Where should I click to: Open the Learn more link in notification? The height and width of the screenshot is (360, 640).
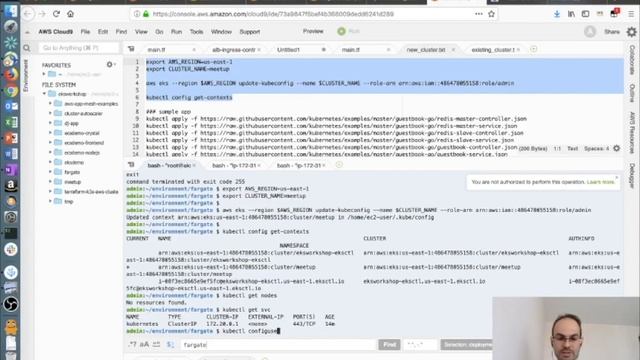click(600, 182)
